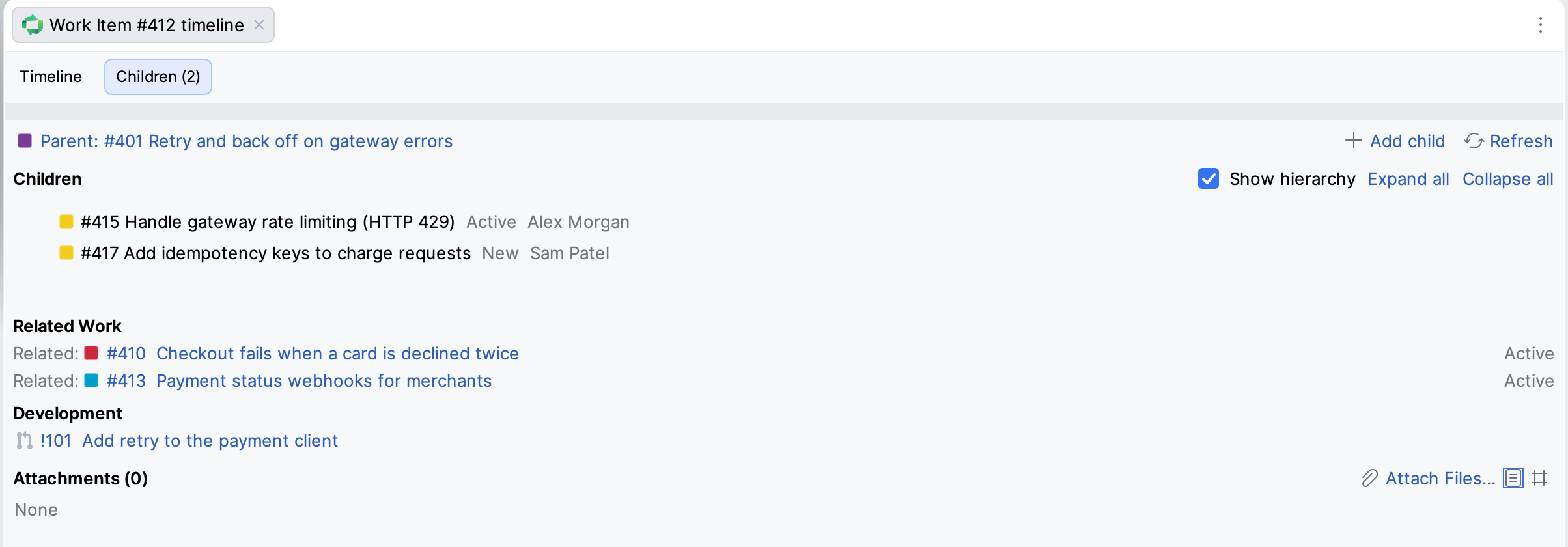The width and height of the screenshot is (1568, 547).
Task: Click the Attachments (0) heading
Action: (81, 479)
